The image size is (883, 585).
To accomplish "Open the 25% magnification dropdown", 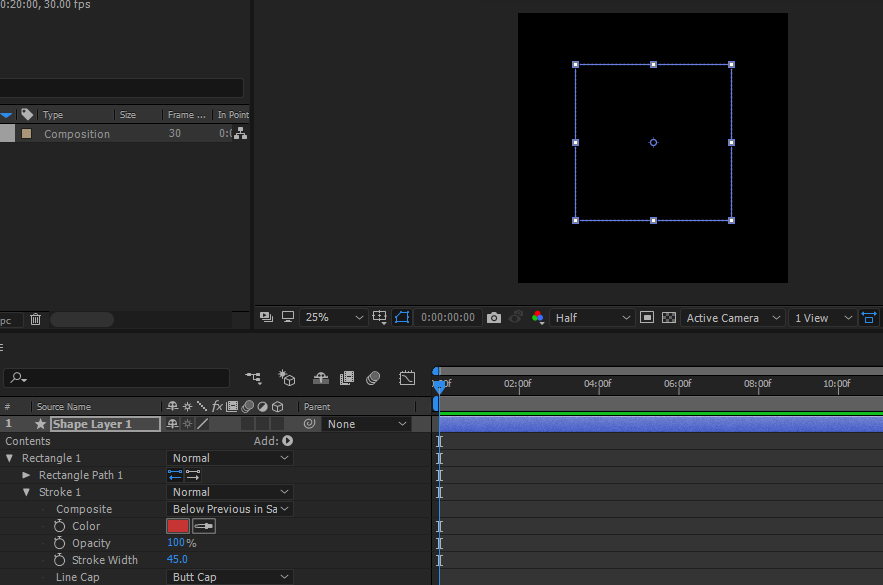I will (x=333, y=318).
